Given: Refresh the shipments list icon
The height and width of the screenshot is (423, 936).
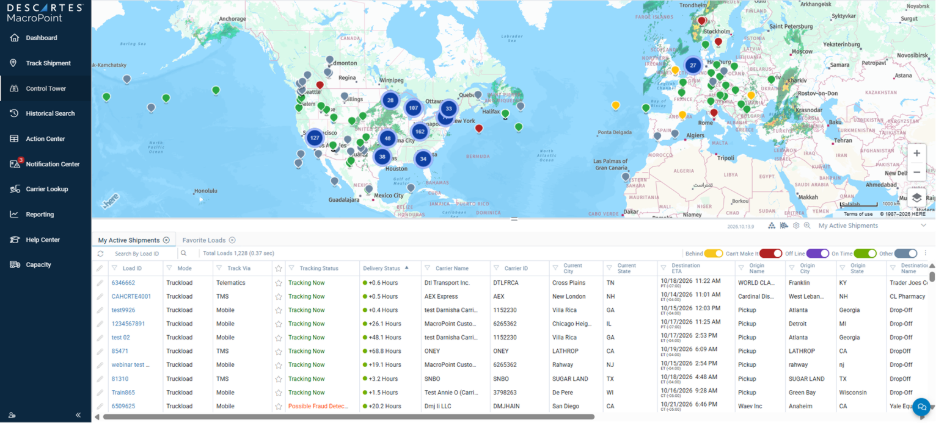Looking at the screenshot, I should point(100,254).
